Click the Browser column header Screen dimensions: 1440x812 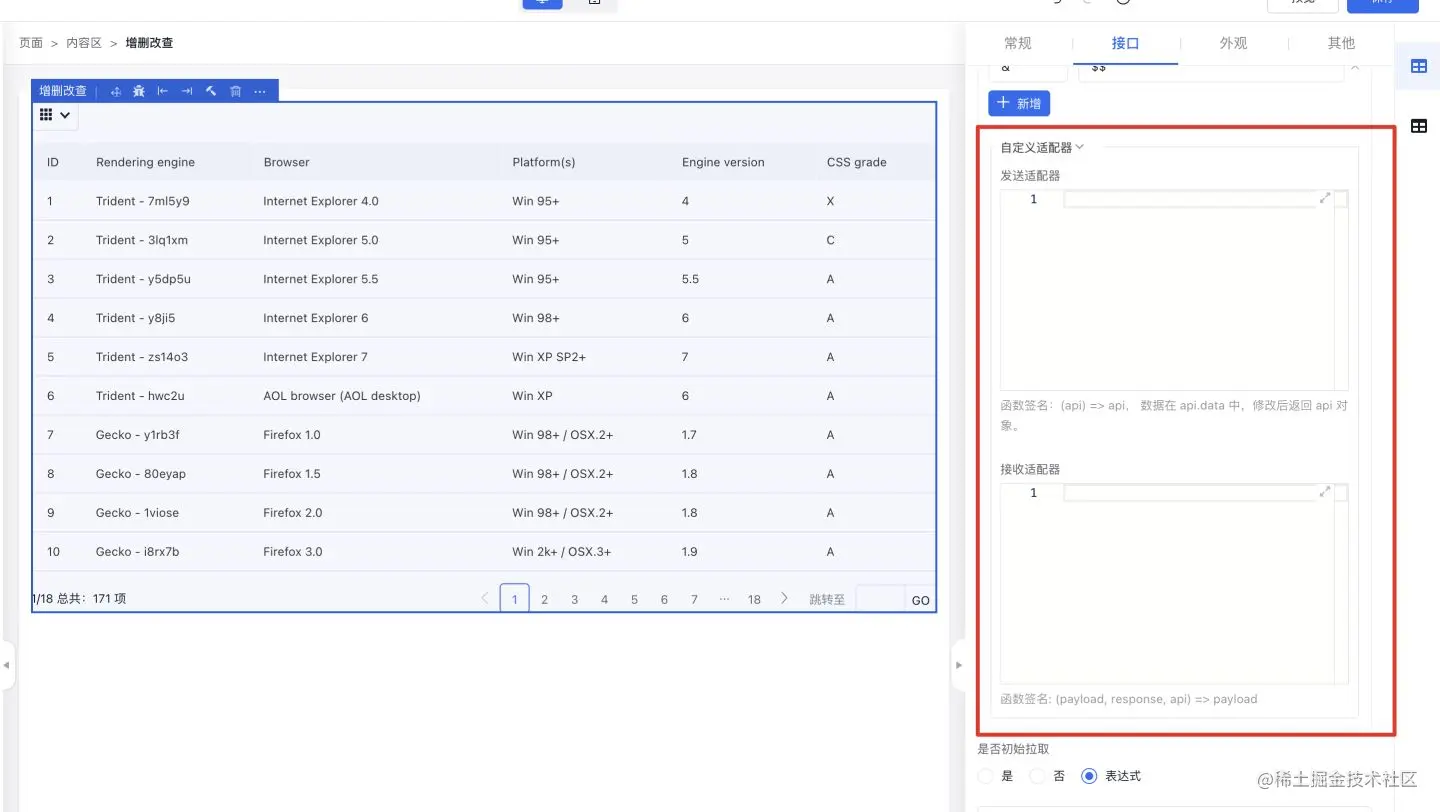[x=287, y=162]
